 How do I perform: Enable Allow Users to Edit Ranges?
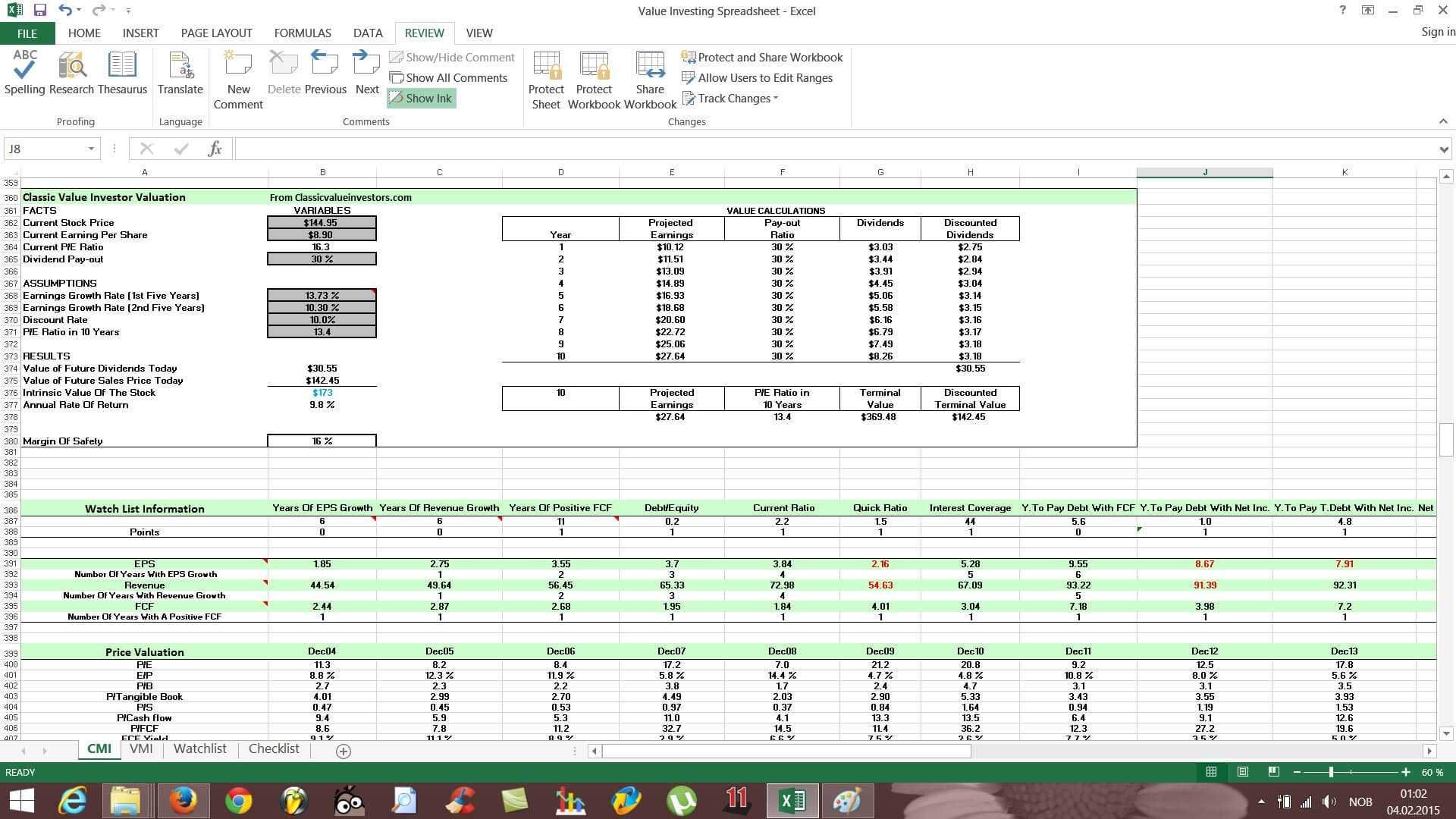(x=757, y=78)
